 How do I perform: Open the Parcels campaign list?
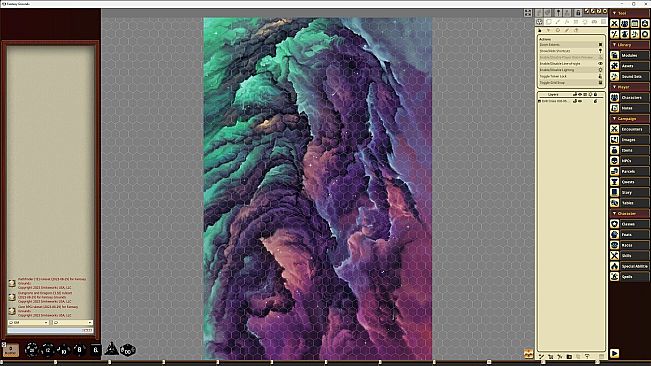pos(629,171)
